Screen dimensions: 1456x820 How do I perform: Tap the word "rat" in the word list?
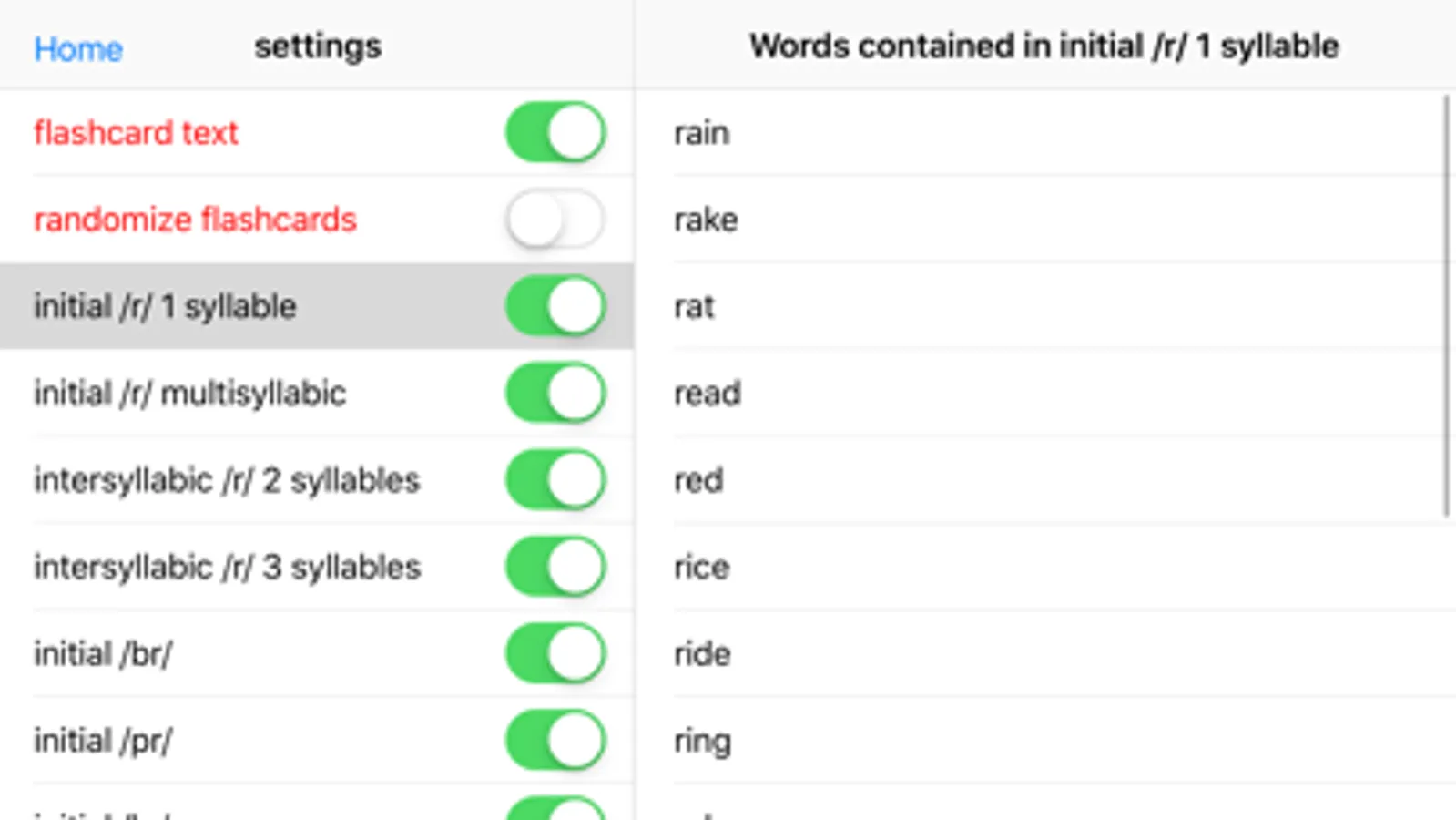[694, 306]
